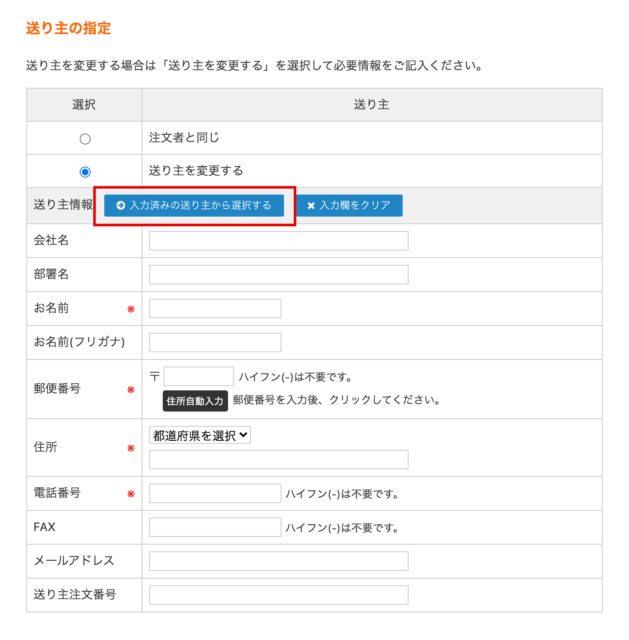Viewport: 629px width, 640px height.
Task: Click the 選択 column header
Action: 84,105
